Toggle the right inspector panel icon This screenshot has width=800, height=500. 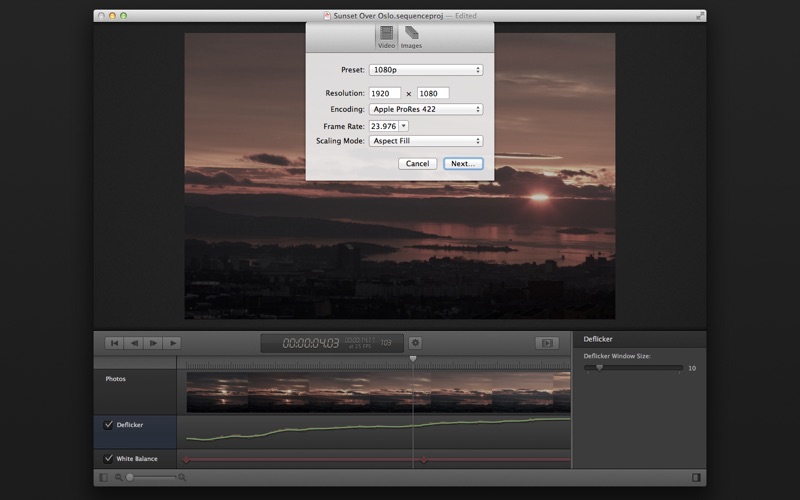click(695, 478)
